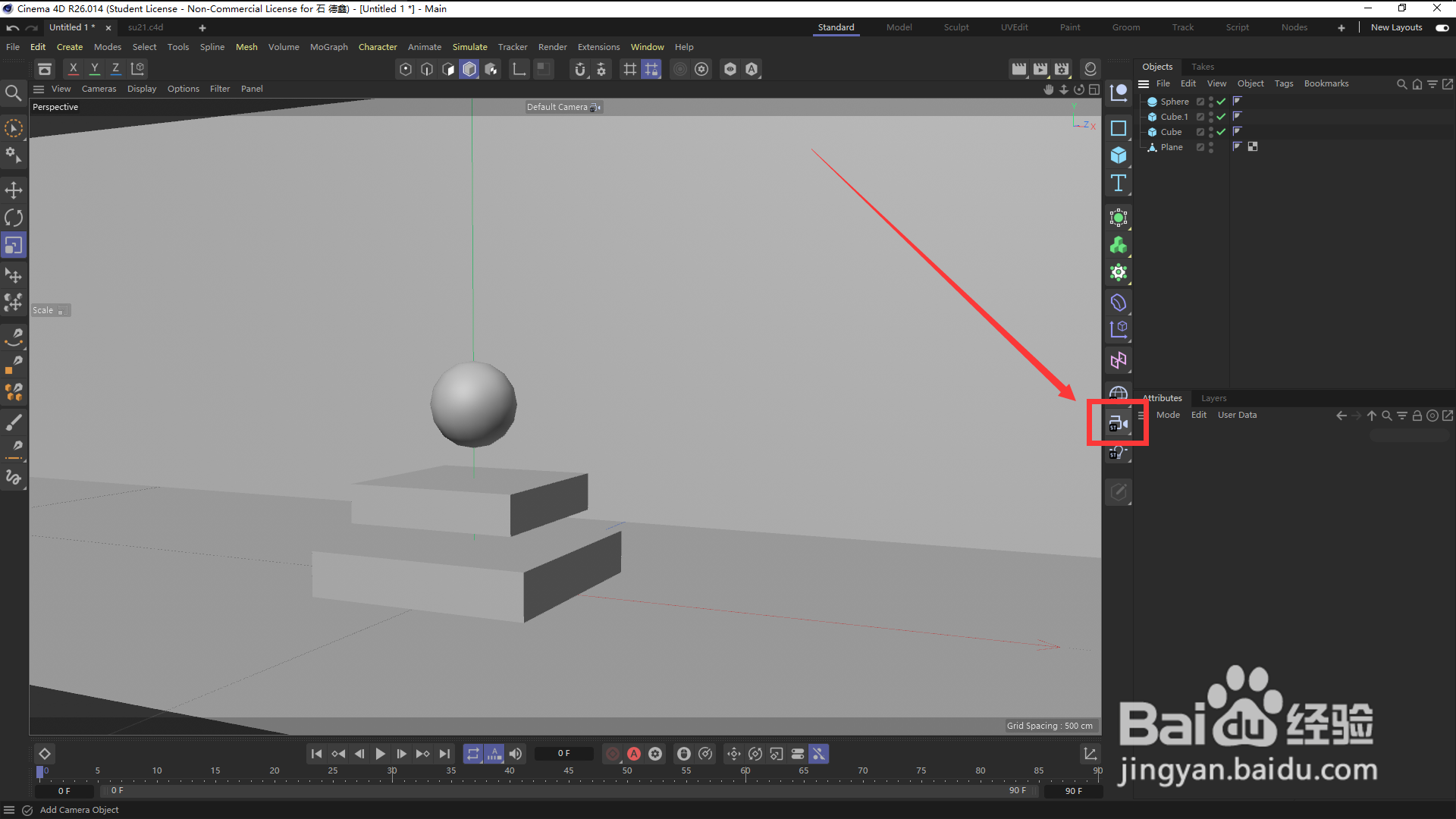Toggle the New Layouts switch
This screenshot has height=819, width=1456.
(x=1442, y=27)
